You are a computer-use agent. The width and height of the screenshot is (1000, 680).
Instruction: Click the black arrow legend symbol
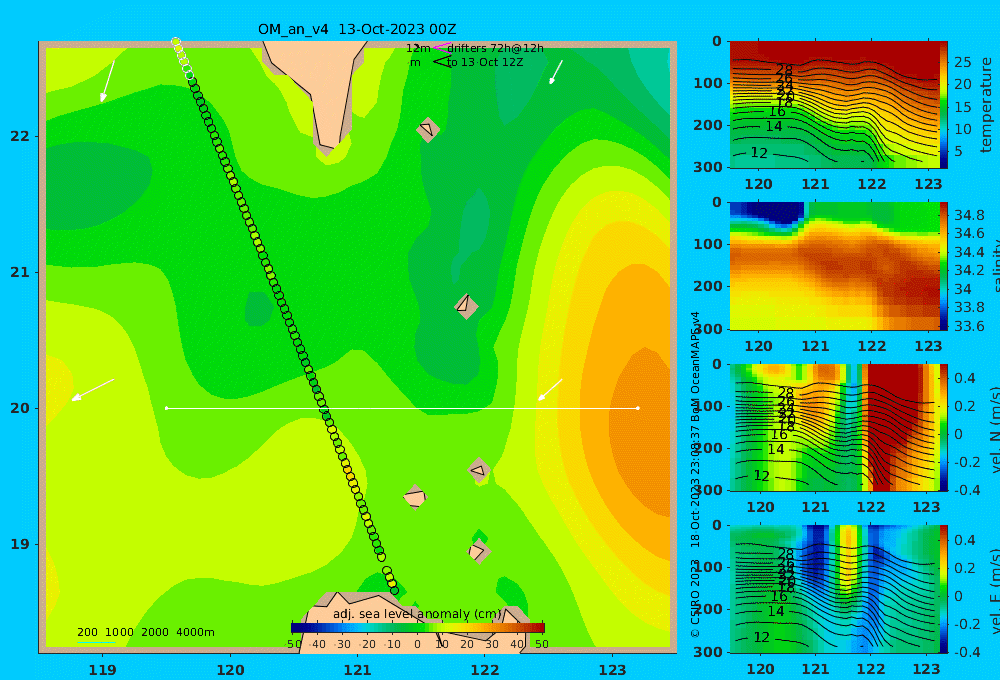tap(442, 61)
